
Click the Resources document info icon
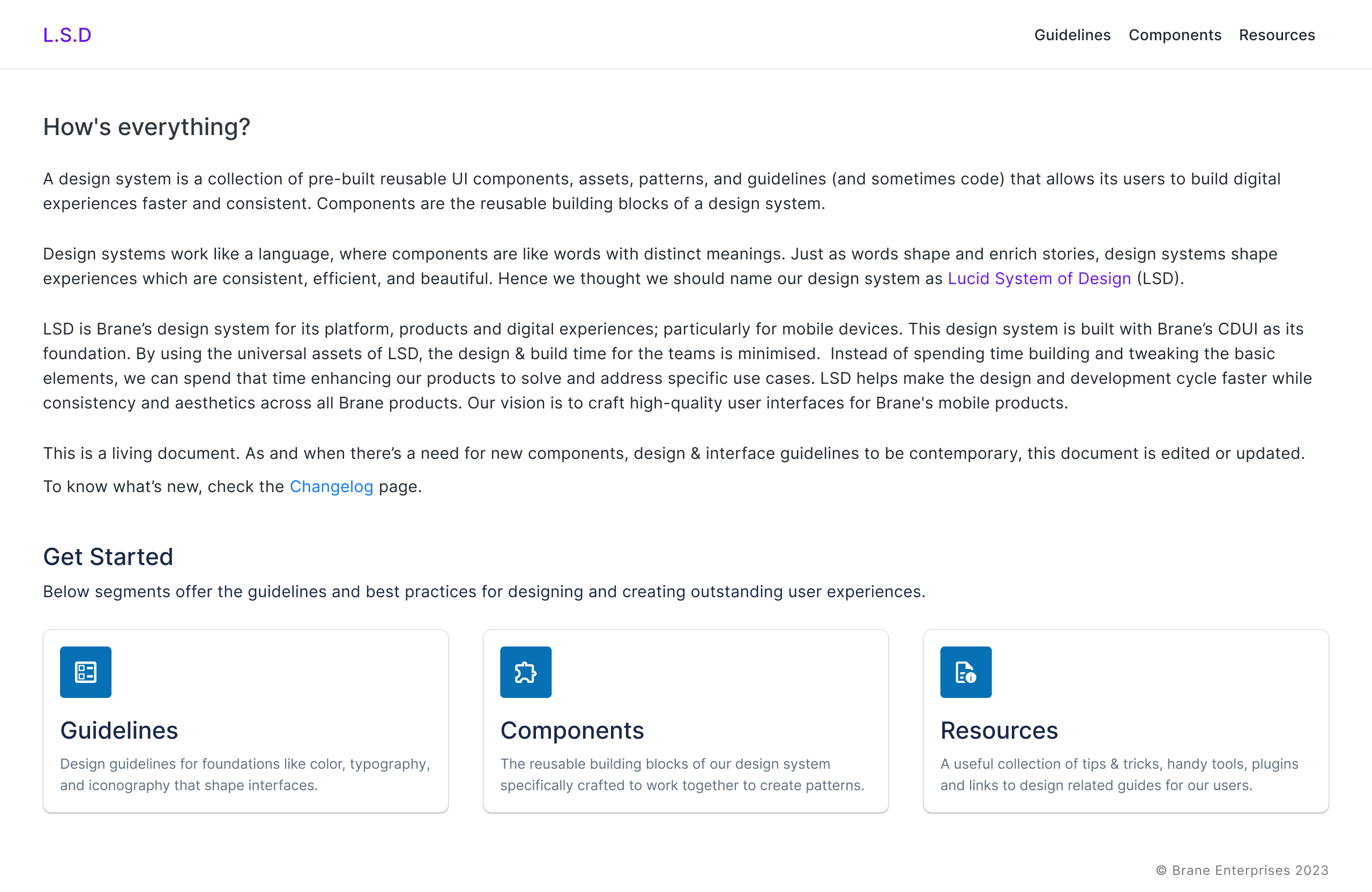pos(966,672)
